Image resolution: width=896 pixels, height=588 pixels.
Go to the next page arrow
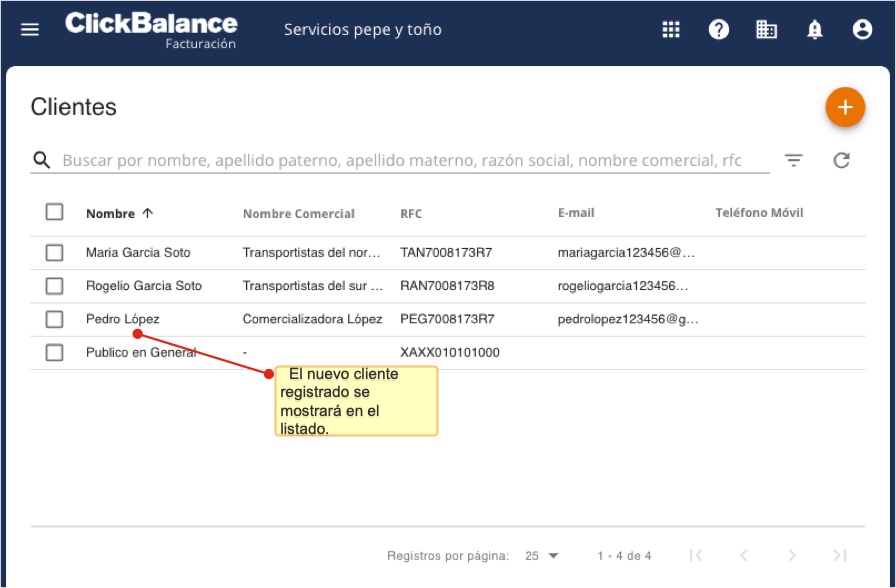tap(791, 556)
